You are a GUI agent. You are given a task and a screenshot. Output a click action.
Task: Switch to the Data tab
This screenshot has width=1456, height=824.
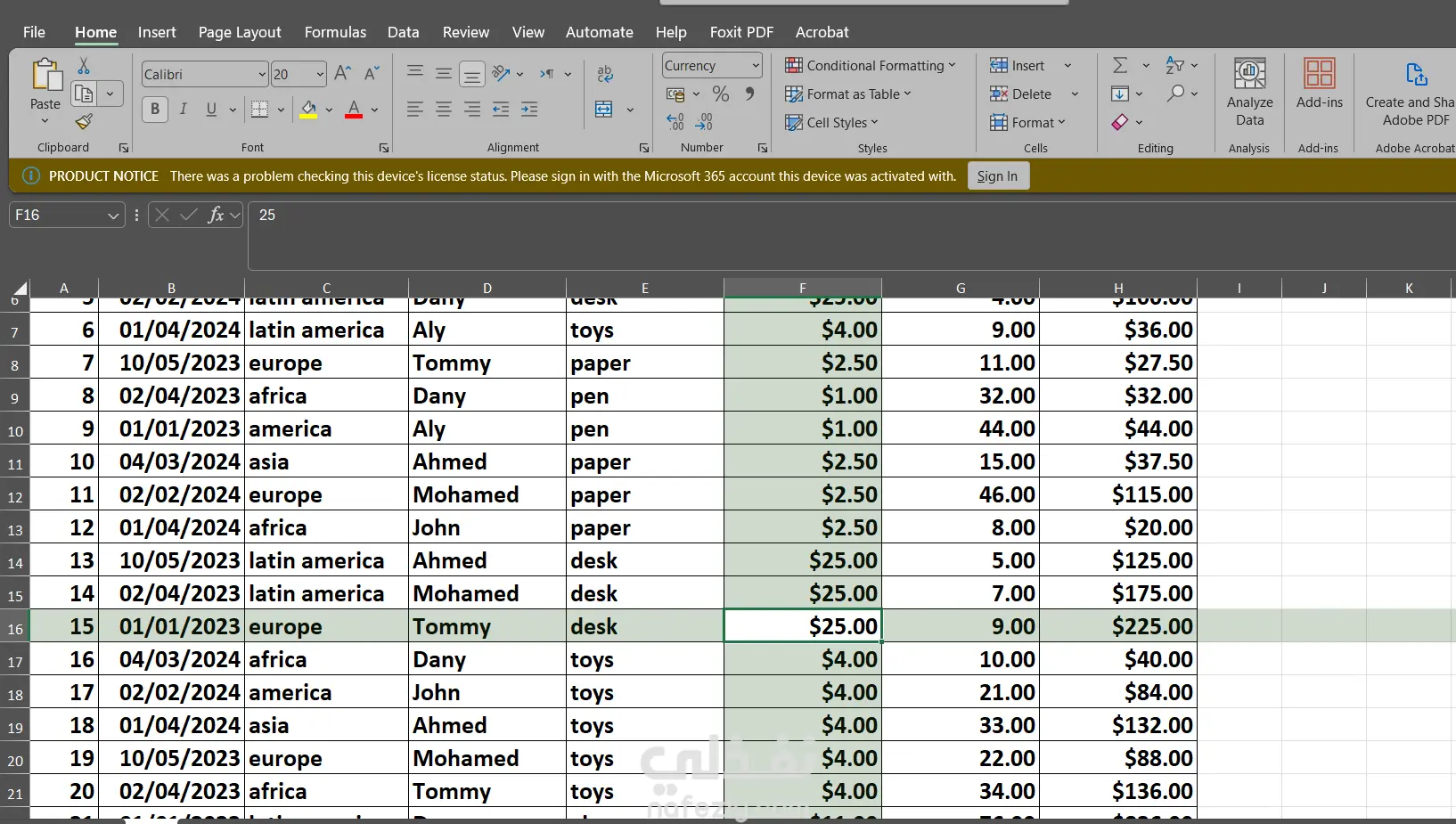pos(403,32)
